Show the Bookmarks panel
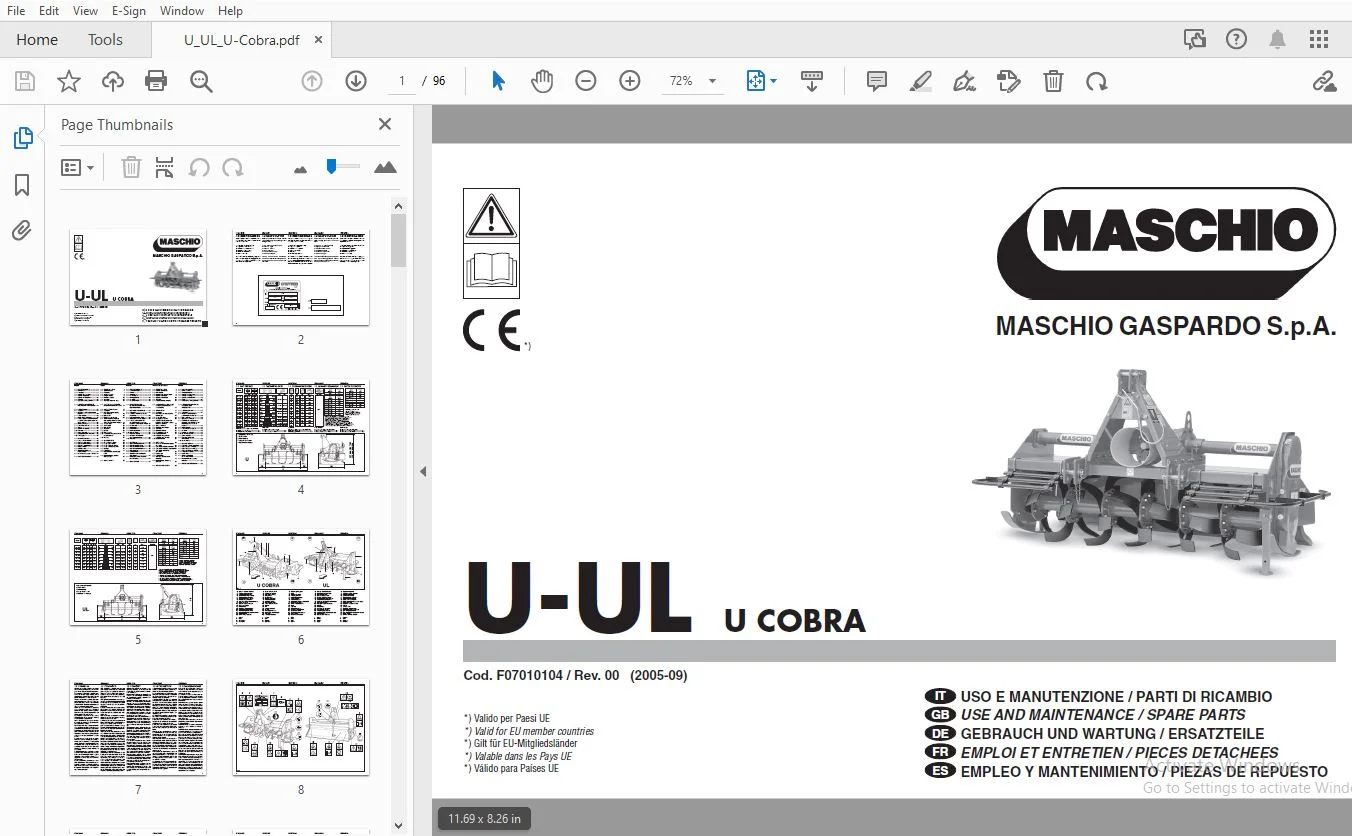This screenshot has width=1352, height=836. point(22,185)
